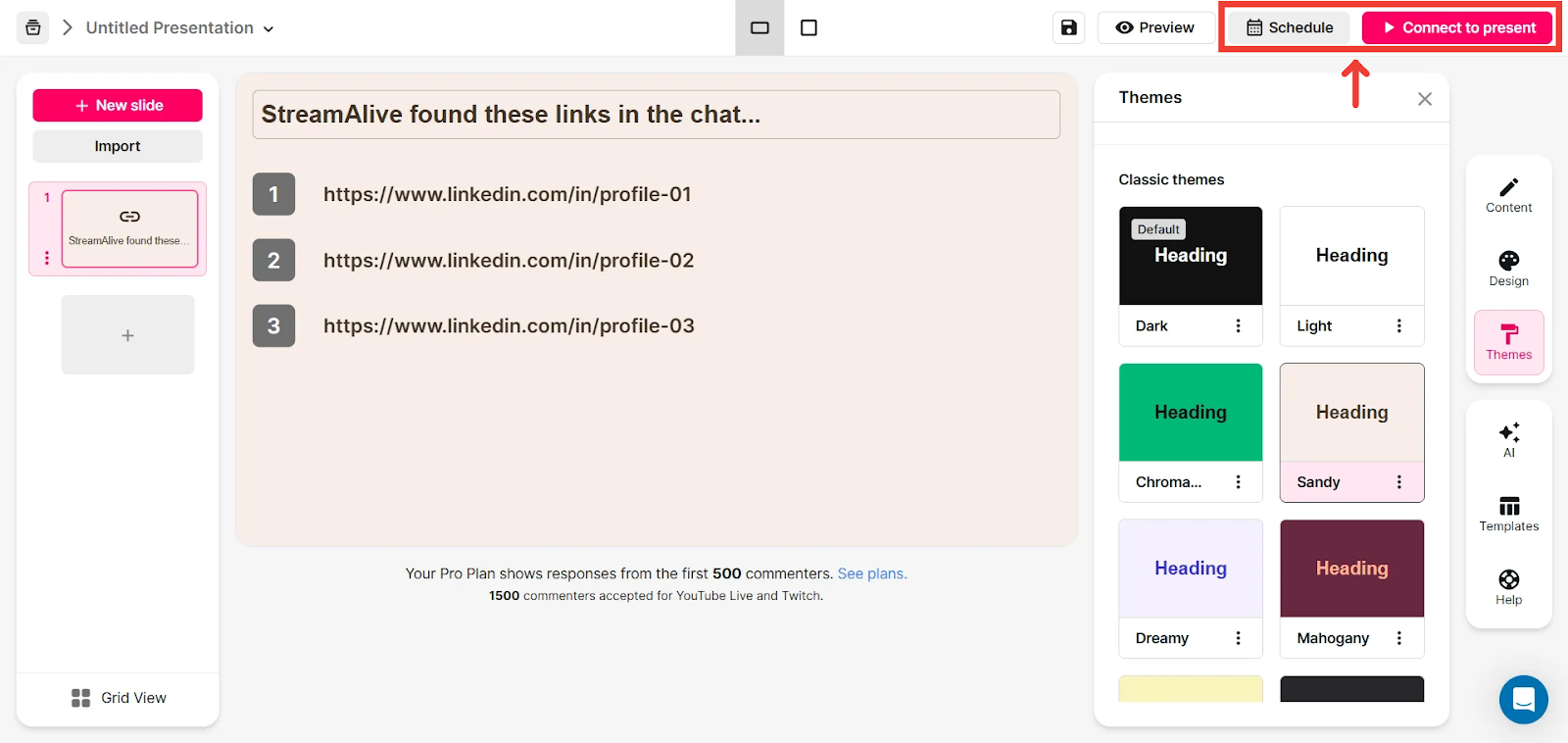Click the number 1 link badge
This screenshot has width=1568, height=743.
coord(273,194)
